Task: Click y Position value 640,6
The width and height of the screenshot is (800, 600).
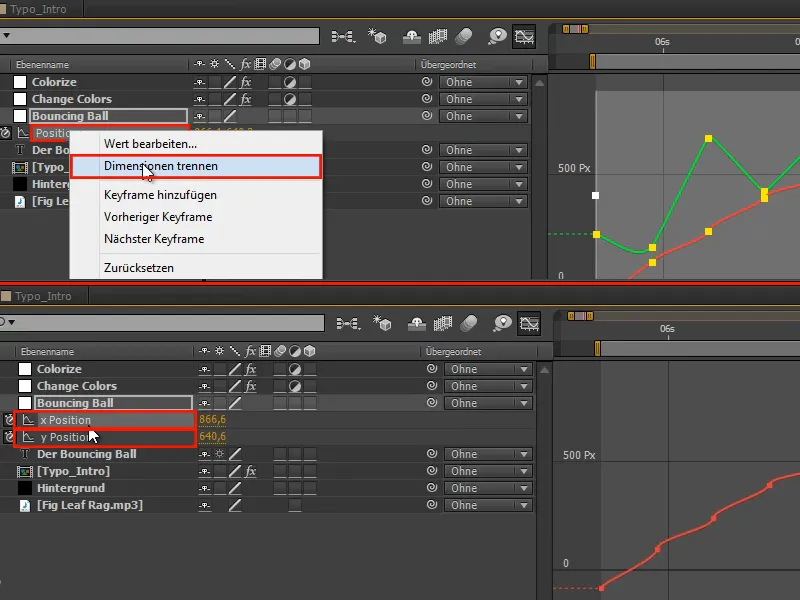Action: (x=212, y=436)
